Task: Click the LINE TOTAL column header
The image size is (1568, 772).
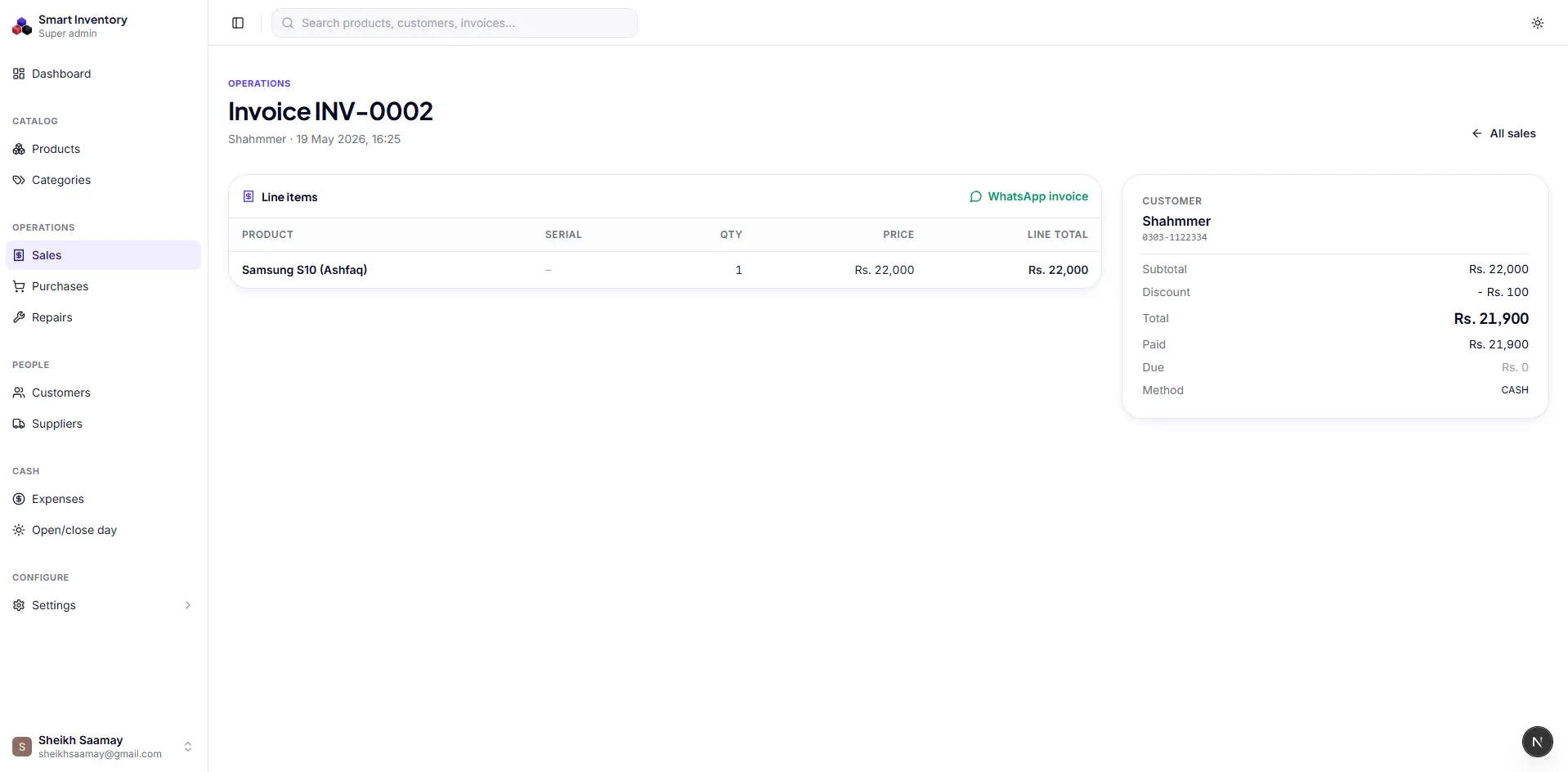Action: point(1058,235)
